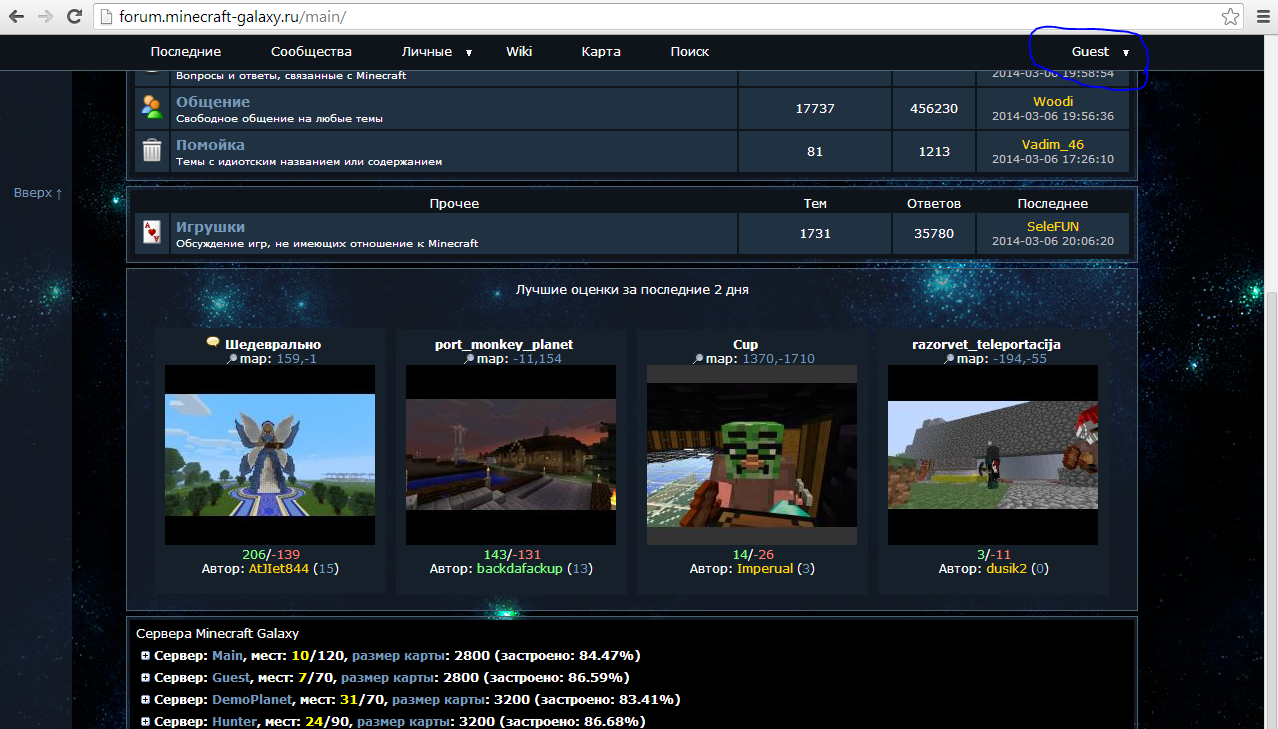Reload the page with refresh icon
This screenshot has width=1278, height=729.
[x=74, y=17]
